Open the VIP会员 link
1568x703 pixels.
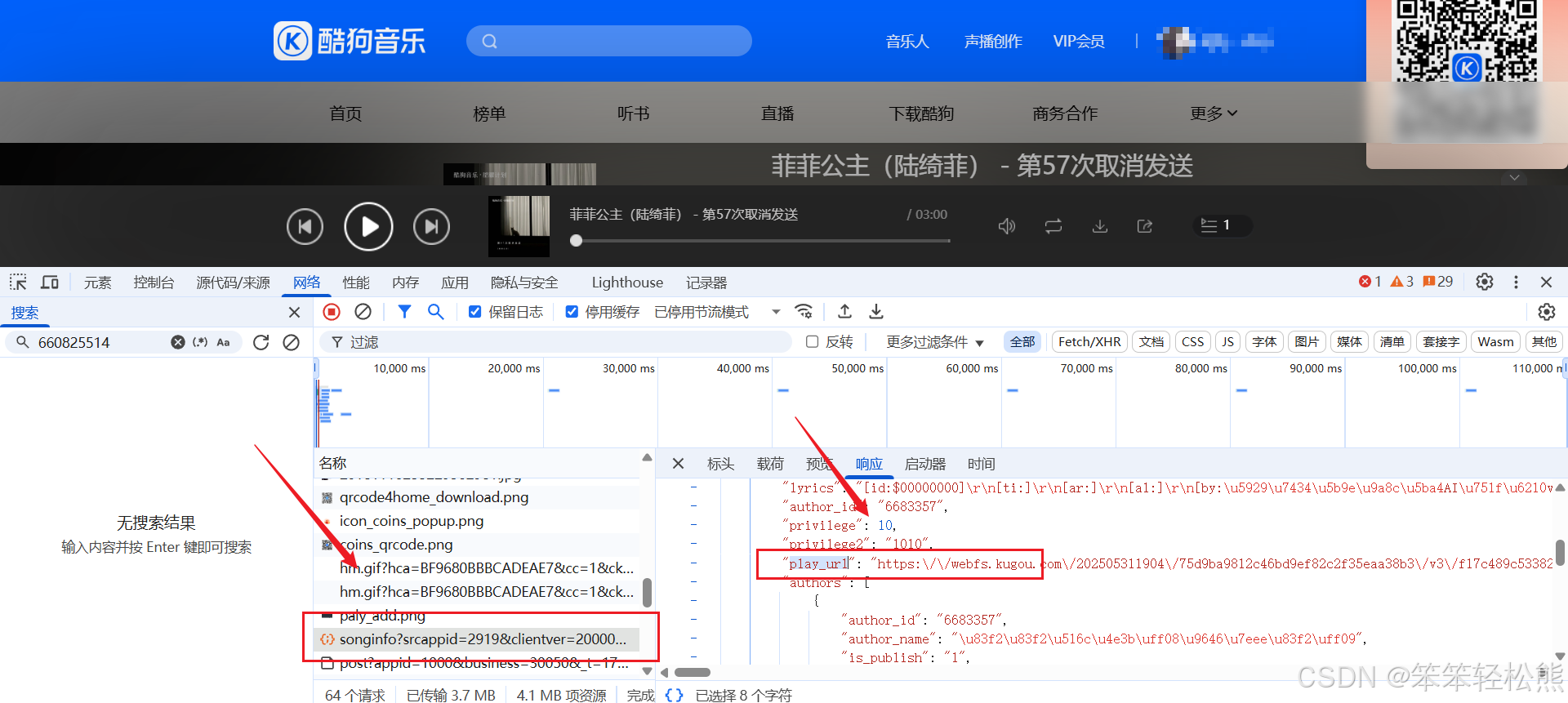(1079, 41)
